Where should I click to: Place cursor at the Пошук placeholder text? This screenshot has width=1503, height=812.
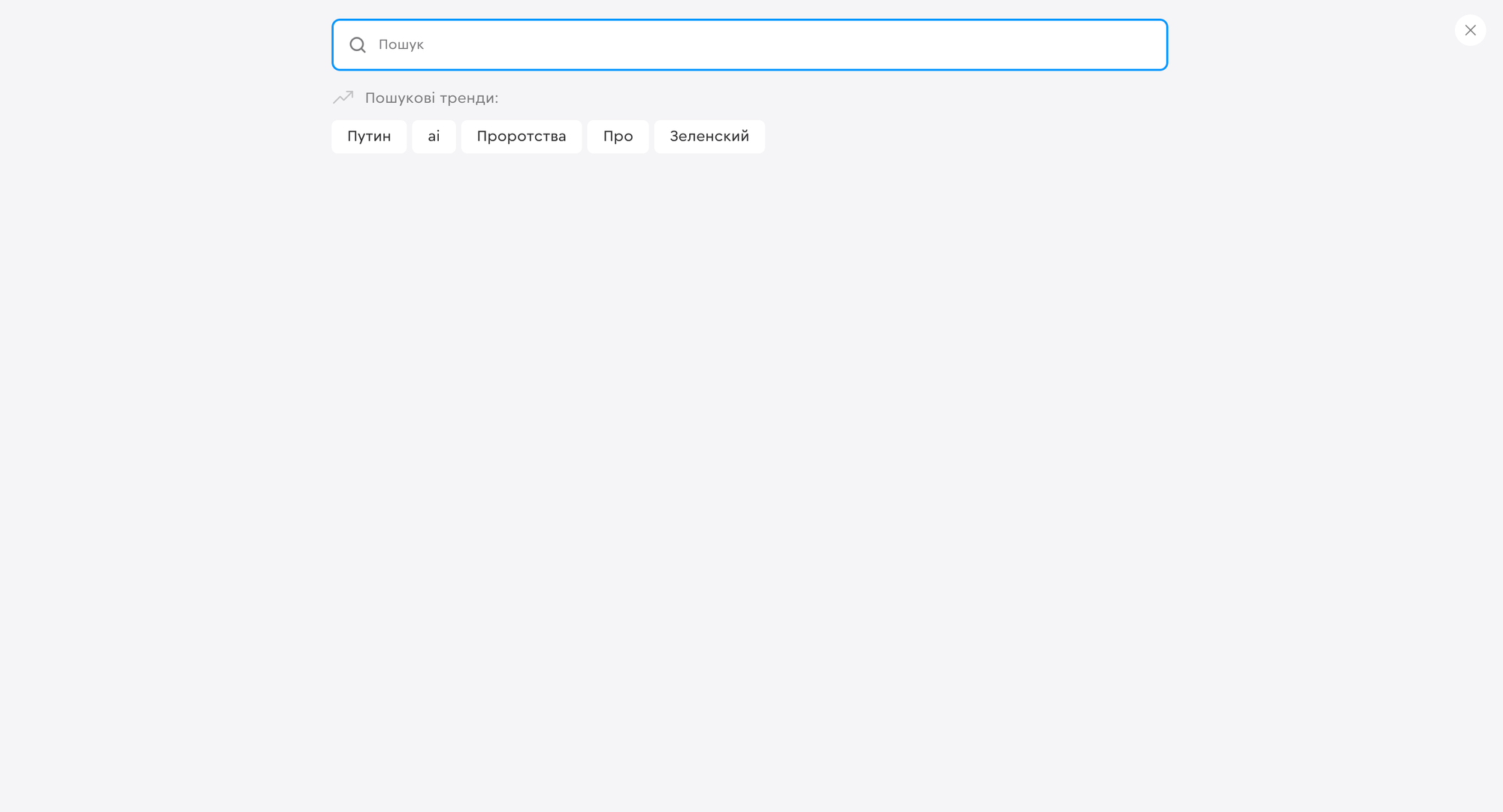[x=401, y=45]
